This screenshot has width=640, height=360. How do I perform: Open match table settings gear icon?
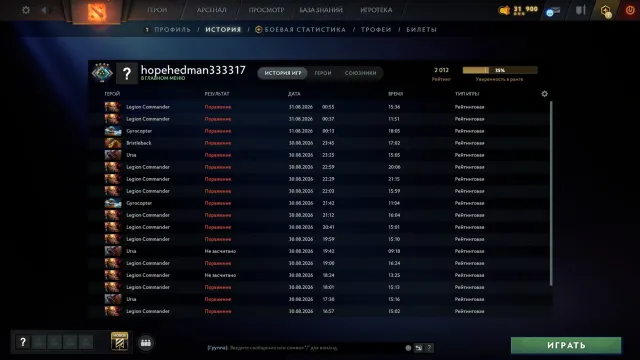[x=544, y=94]
